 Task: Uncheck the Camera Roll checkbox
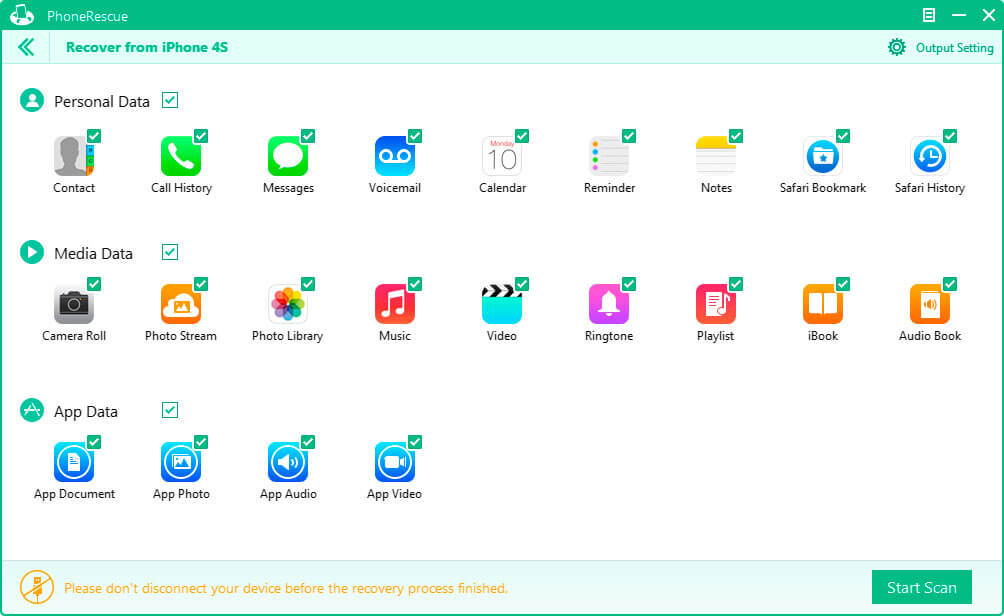[94, 284]
